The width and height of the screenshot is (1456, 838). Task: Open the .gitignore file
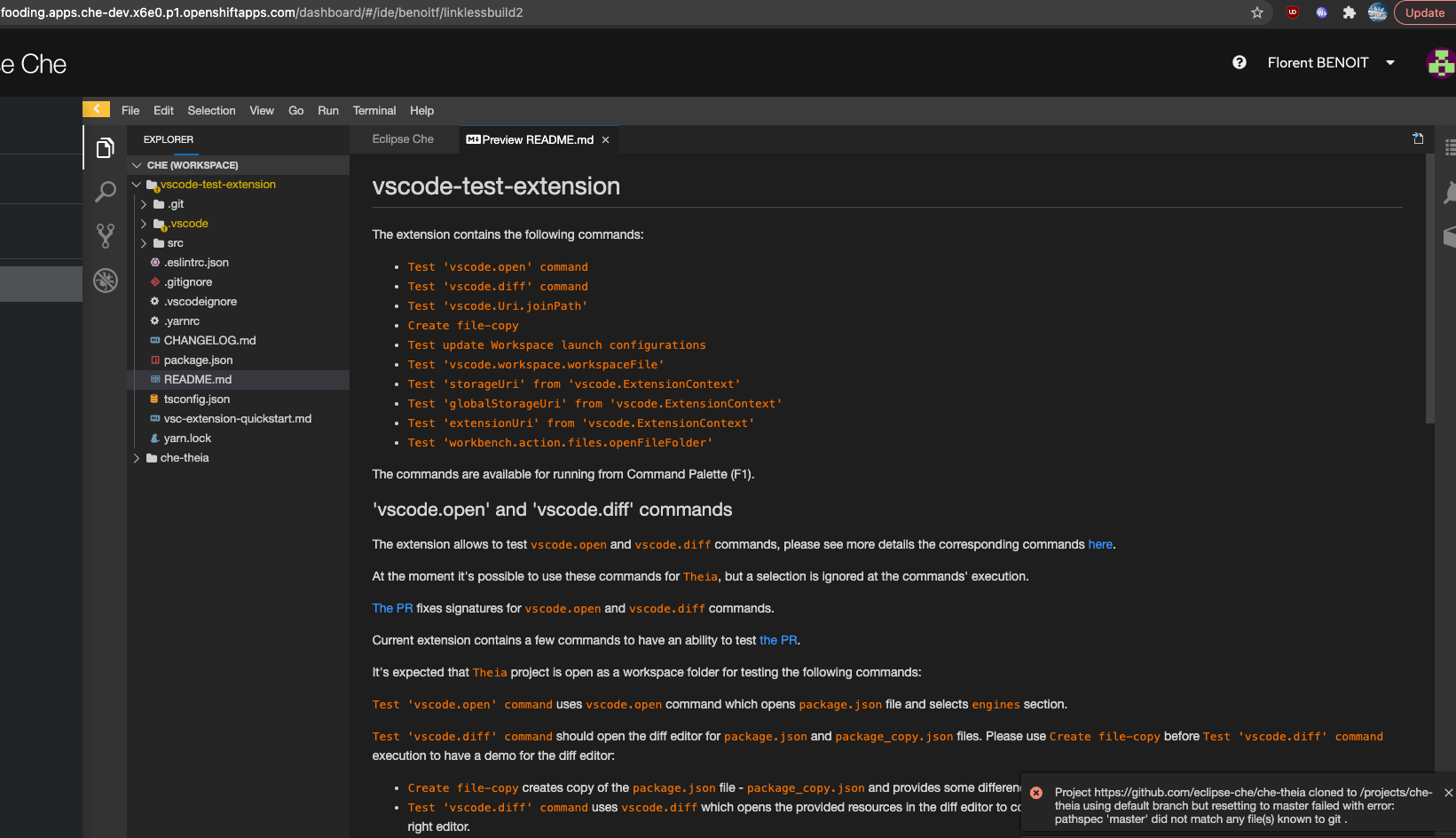(x=188, y=282)
